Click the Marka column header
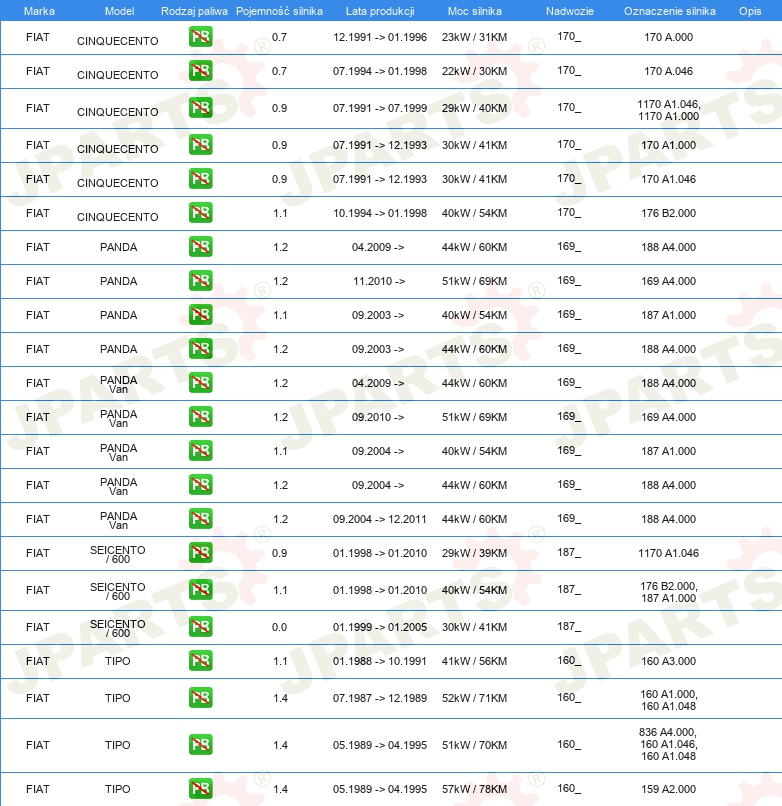Image resolution: width=782 pixels, height=806 pixels. click(39, 11)
